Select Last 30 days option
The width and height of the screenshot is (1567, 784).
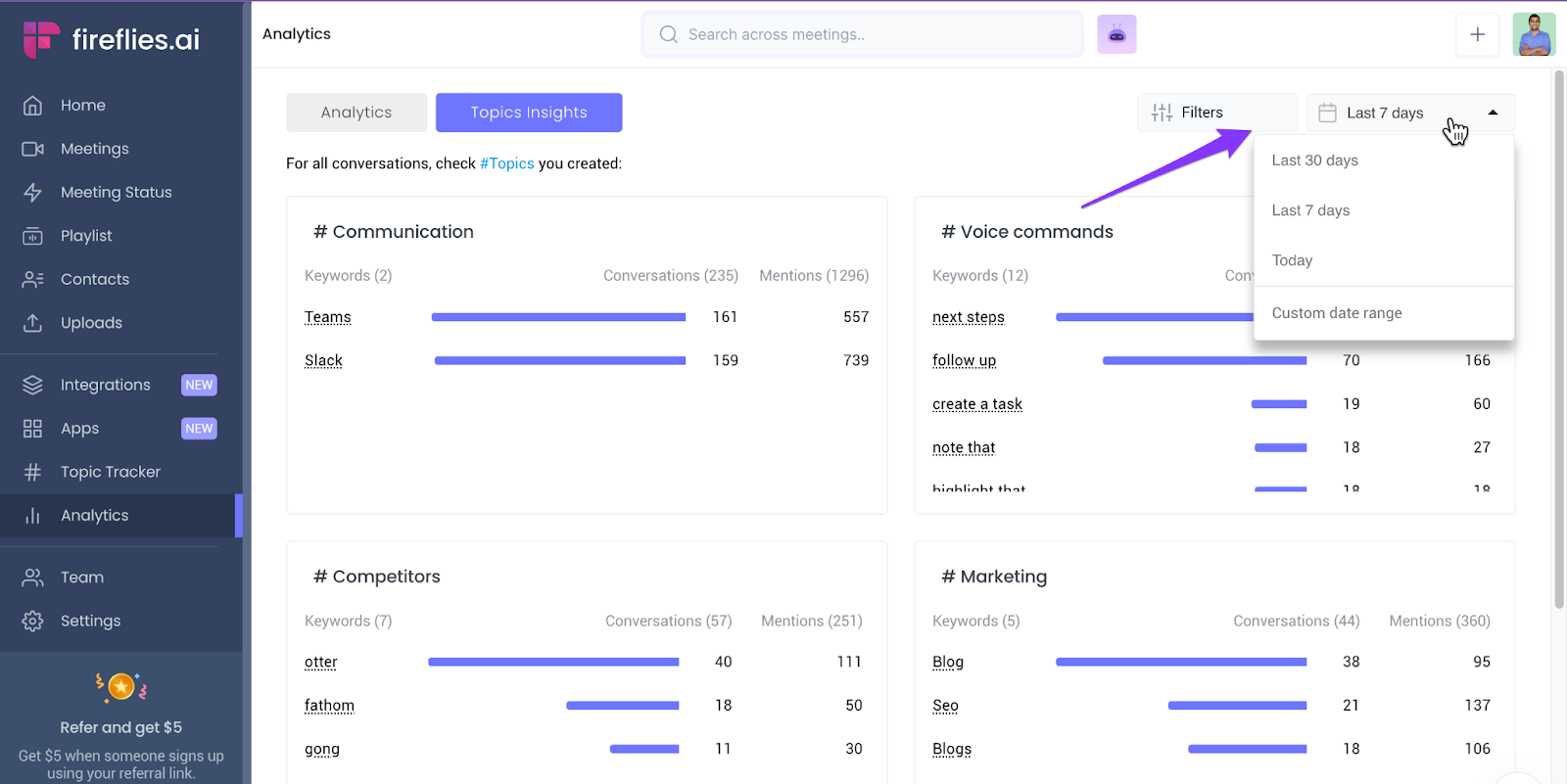tap(1314, 161)
